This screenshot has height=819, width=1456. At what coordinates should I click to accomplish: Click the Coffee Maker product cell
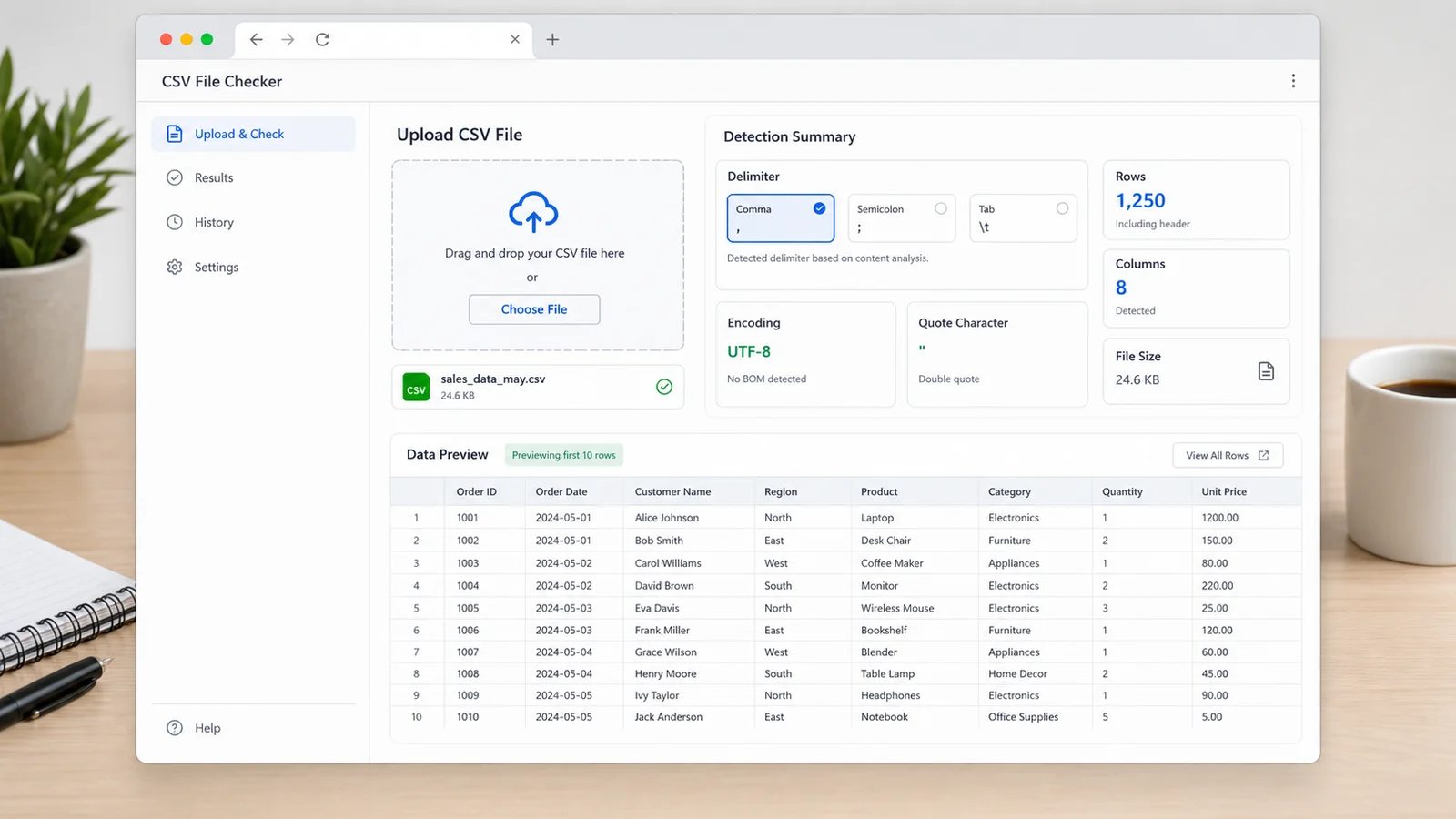892,563
